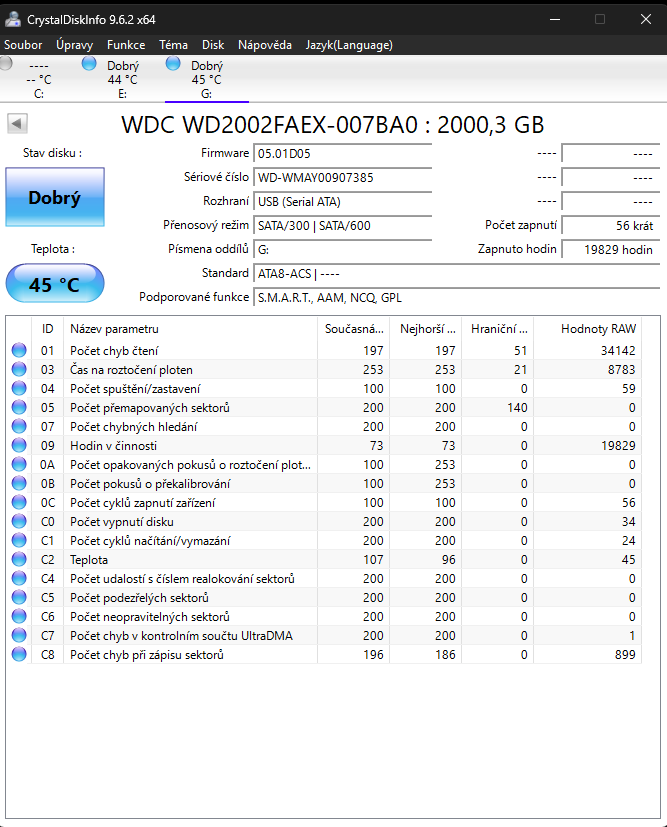Viewport: 667px width, 827px height.
Task: Click status orb for attribute C2 Teplota
Action: pos(19,559)
